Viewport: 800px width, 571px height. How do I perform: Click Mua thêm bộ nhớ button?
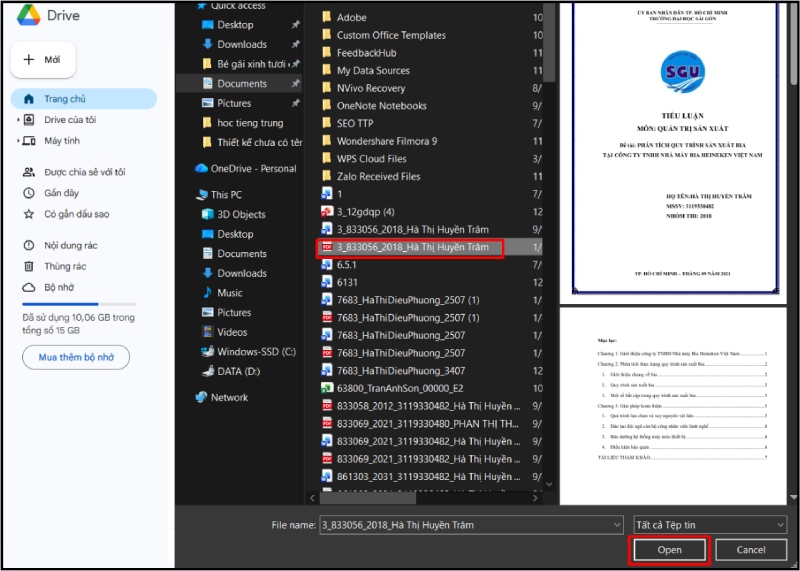[76, 357]
